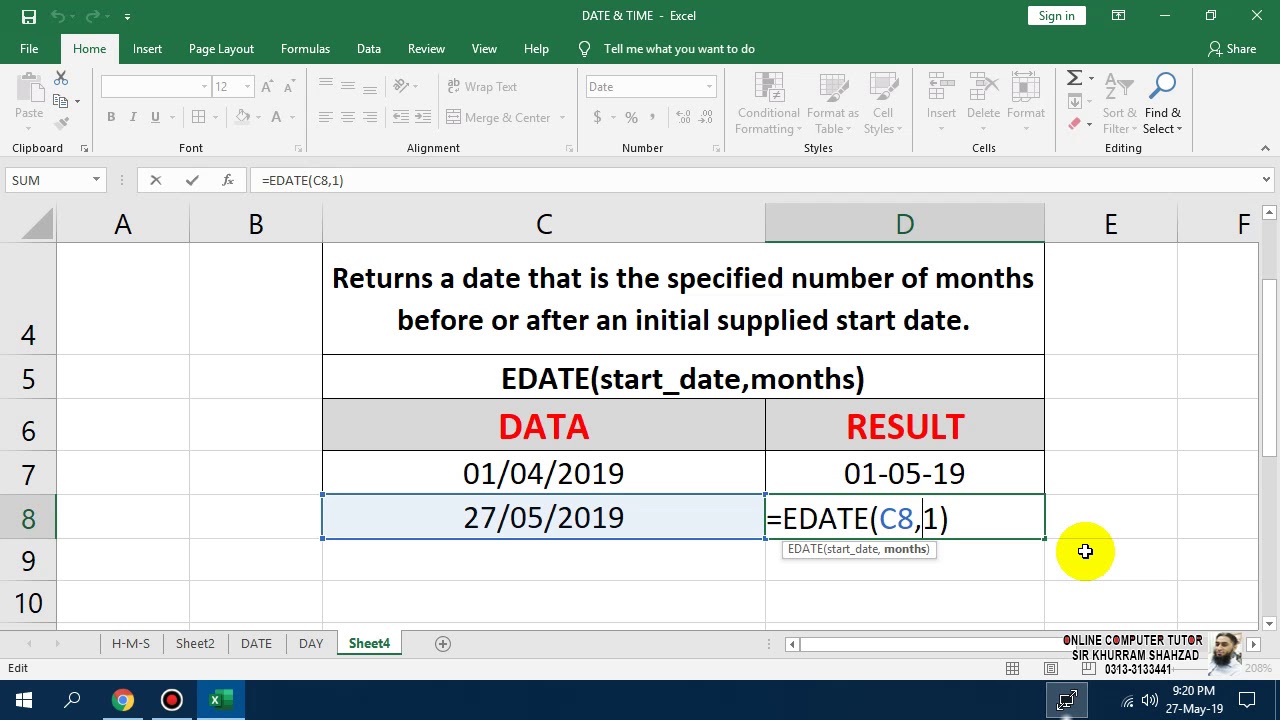The image size is (1280, 720).
Task: Click the Center alignment icon
Action: point(348,117)
